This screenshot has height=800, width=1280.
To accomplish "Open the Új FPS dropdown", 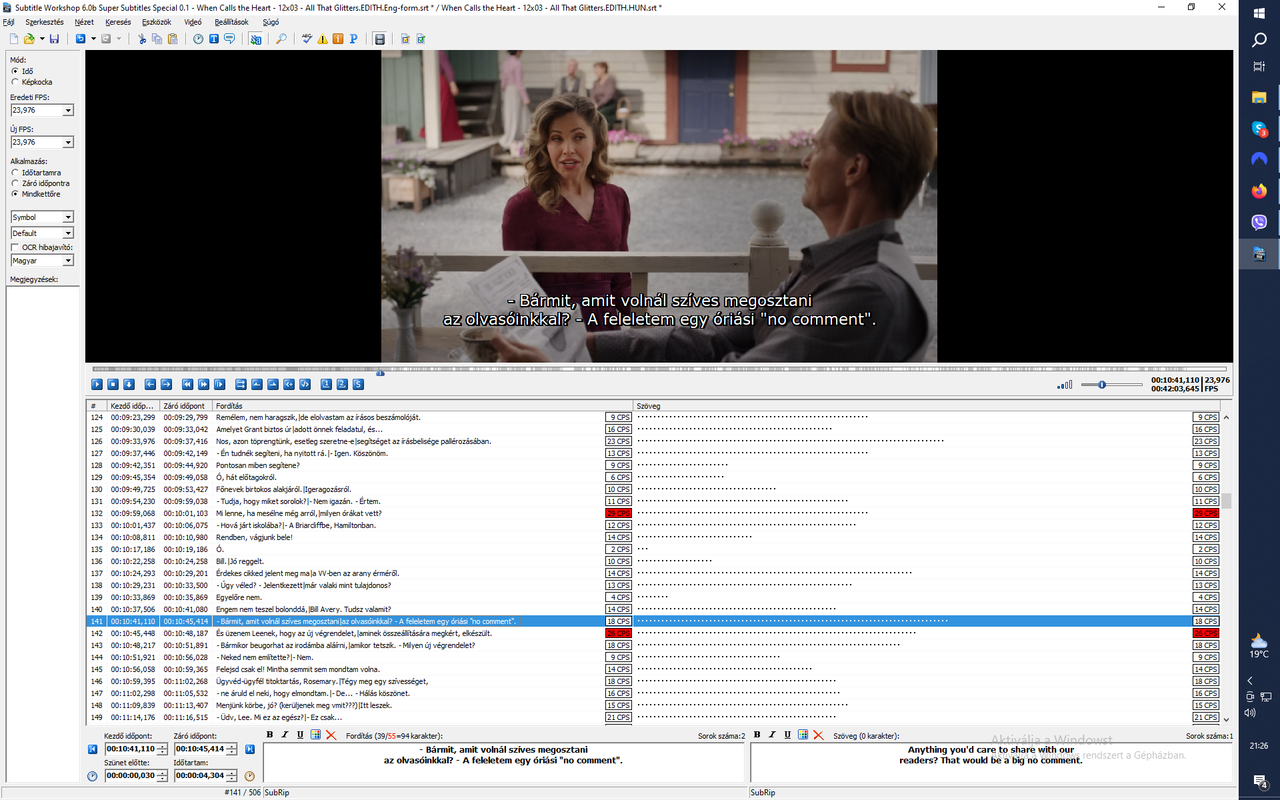I will (68, 143).
